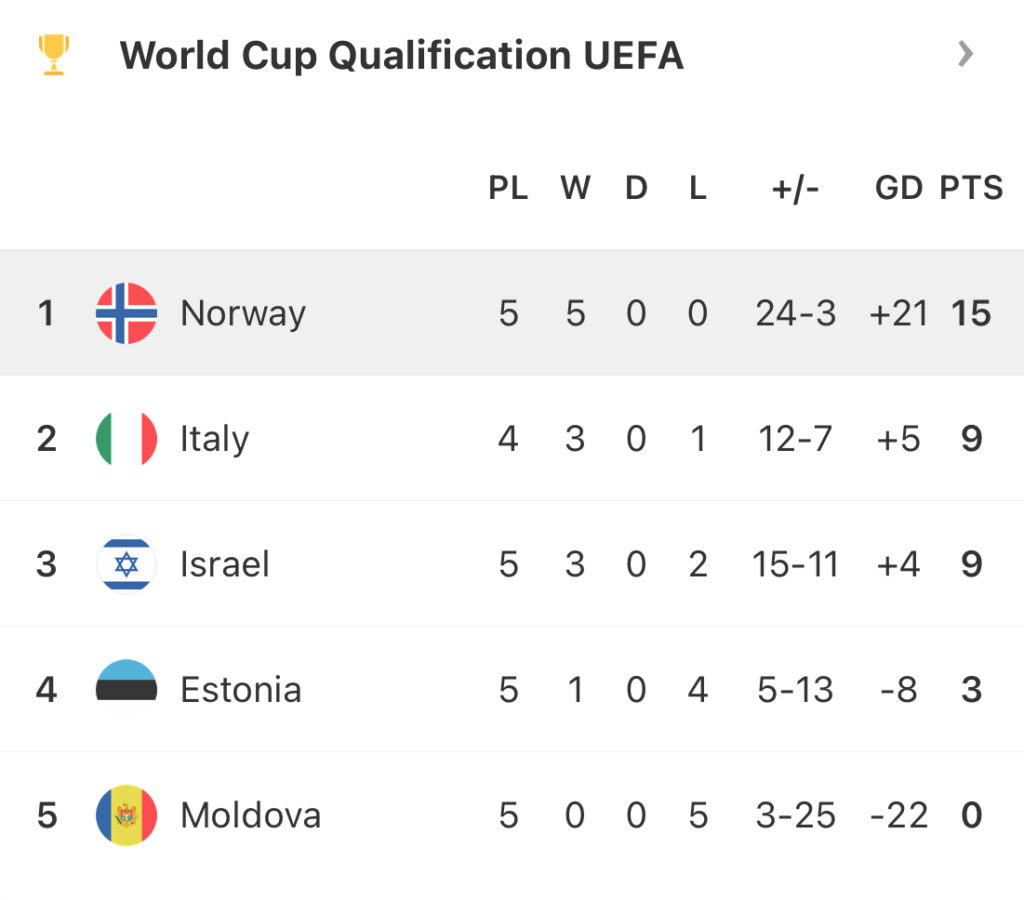Click the GD column header
Viewport: 1024px width, 900px height.
click(898, 188)
